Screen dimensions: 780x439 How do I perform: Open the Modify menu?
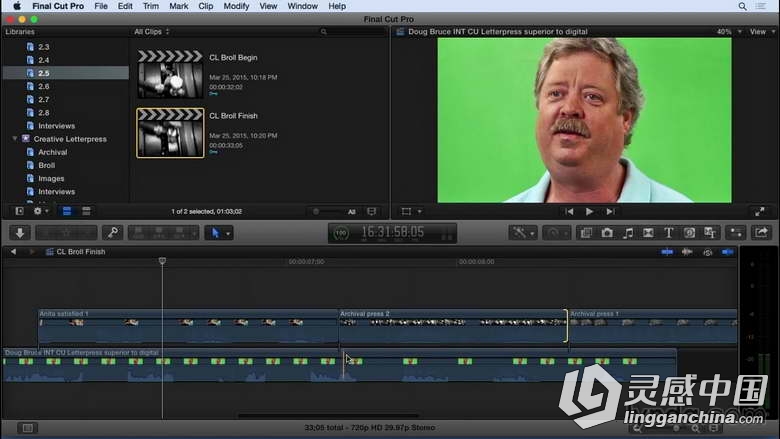[x=236, y=6]
